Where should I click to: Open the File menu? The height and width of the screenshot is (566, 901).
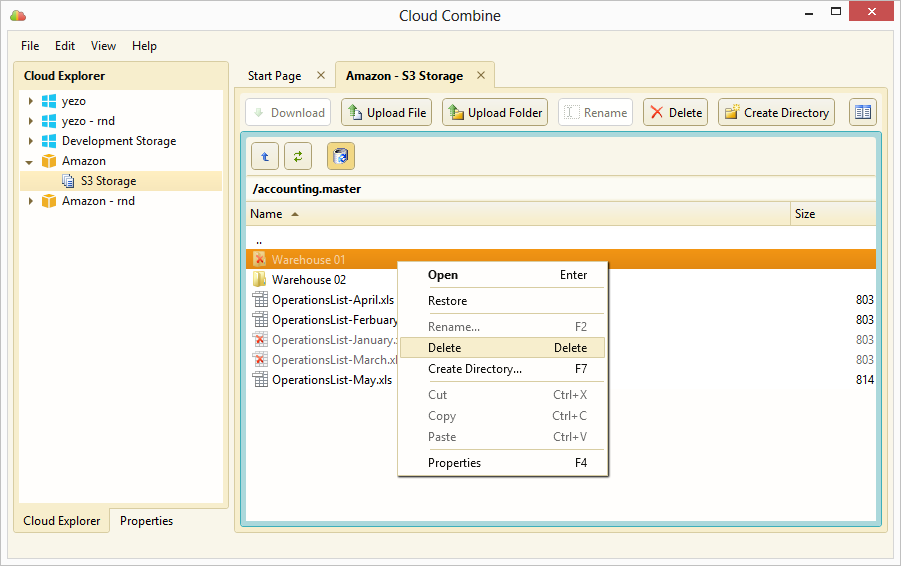[x=30, y=46]
